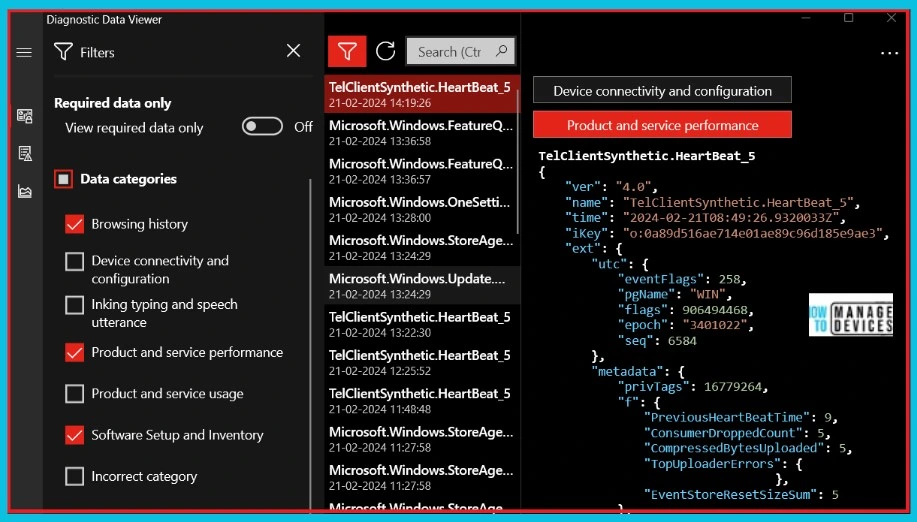Image resolution: width=917 pixels, height=522 pixels.
Task: Minimize the Diagnostic Data Viewer window
Action: [806, 18]
